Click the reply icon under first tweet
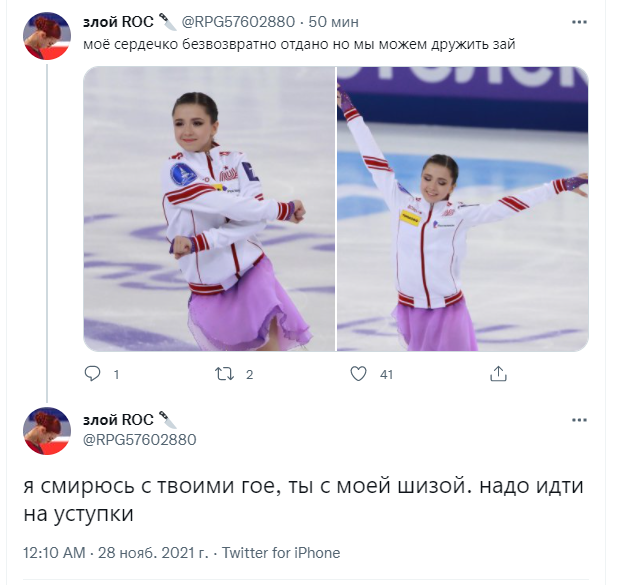 (93, 374)
